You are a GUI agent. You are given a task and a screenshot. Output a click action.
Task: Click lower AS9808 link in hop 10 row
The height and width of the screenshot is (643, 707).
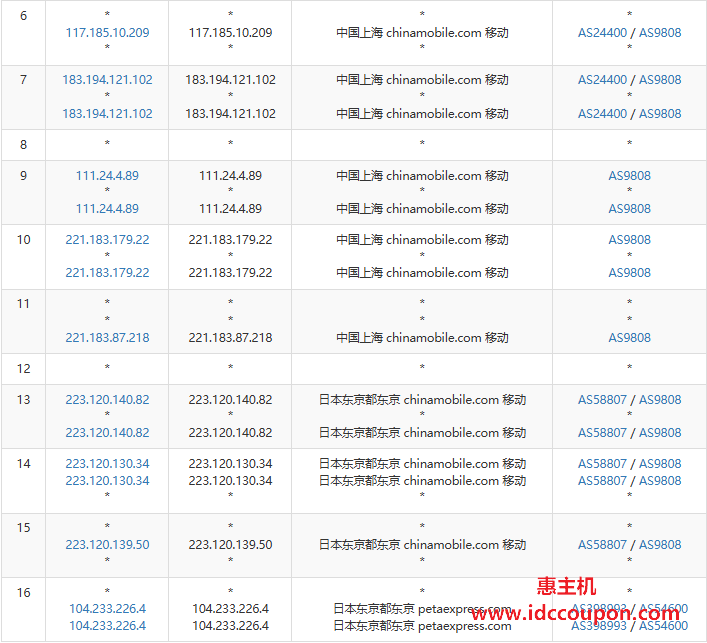629,272
